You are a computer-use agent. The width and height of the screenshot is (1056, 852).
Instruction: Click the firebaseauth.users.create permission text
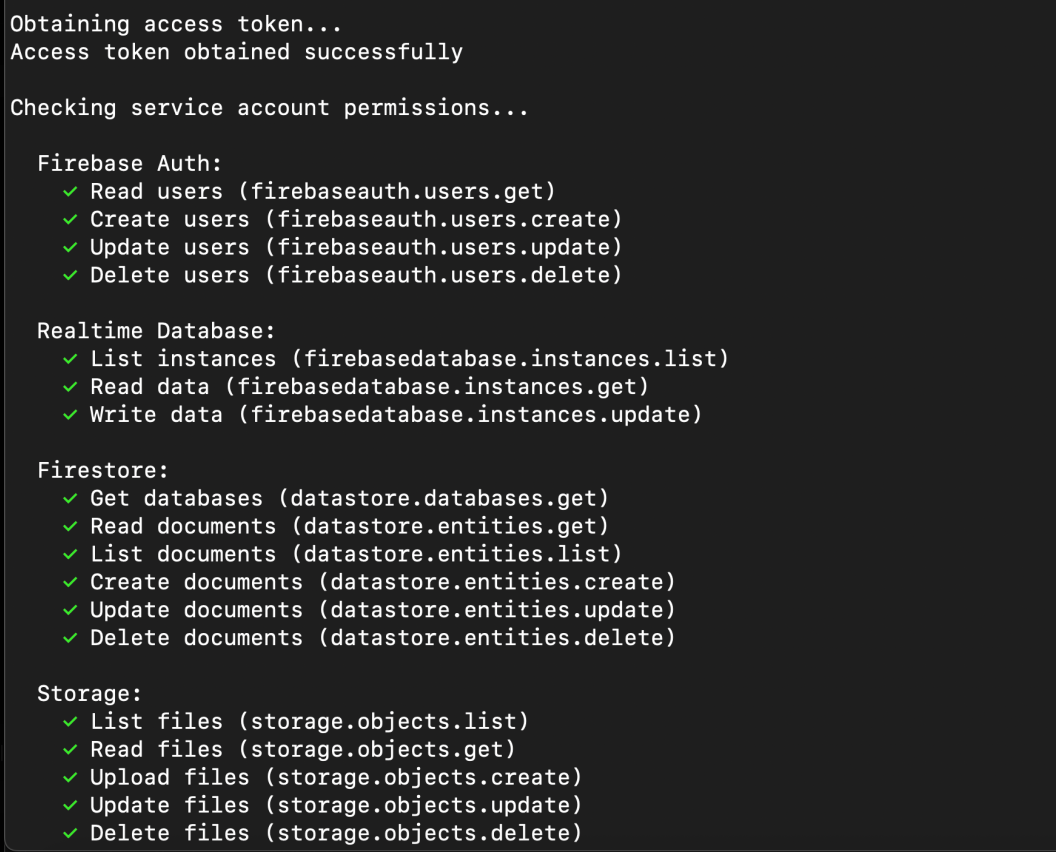pyautogui.click(x=449, y=219)
